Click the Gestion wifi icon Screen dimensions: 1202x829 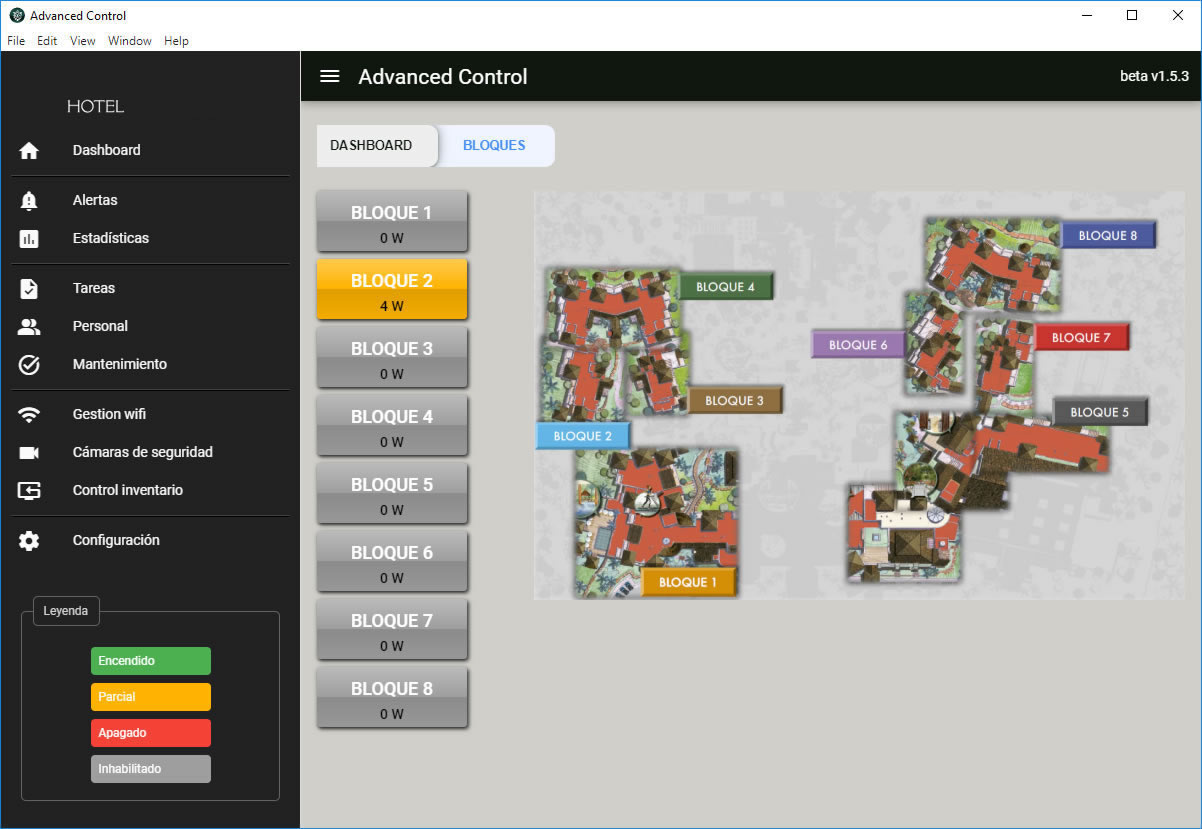(29, 415)
